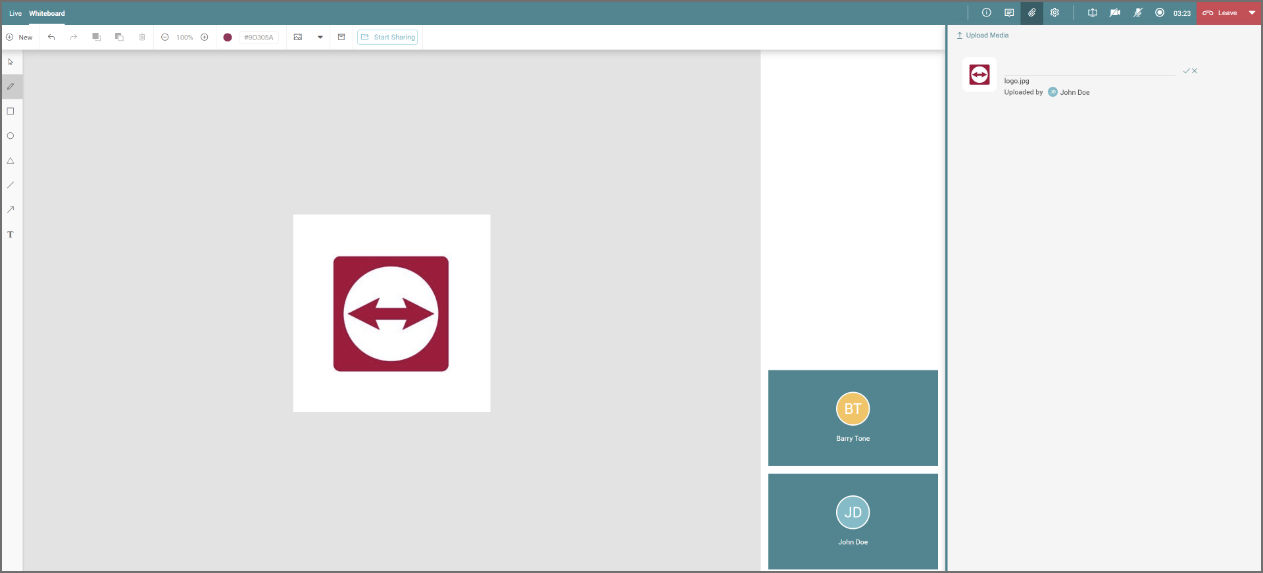Switch to the Live tab

pyautogui.click(x=15, y=13)
